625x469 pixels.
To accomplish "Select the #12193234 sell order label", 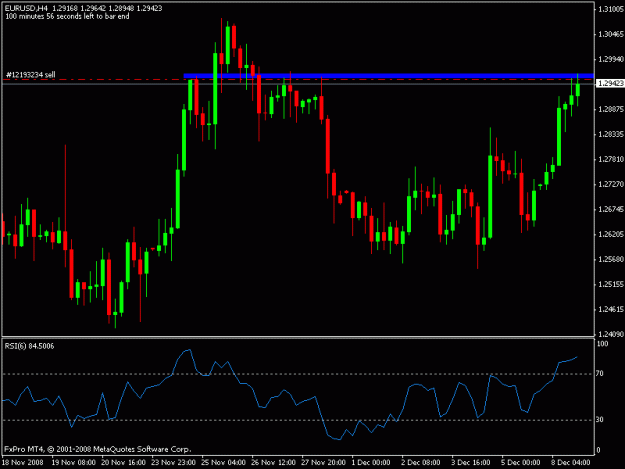I will click(x=30, y=75).
